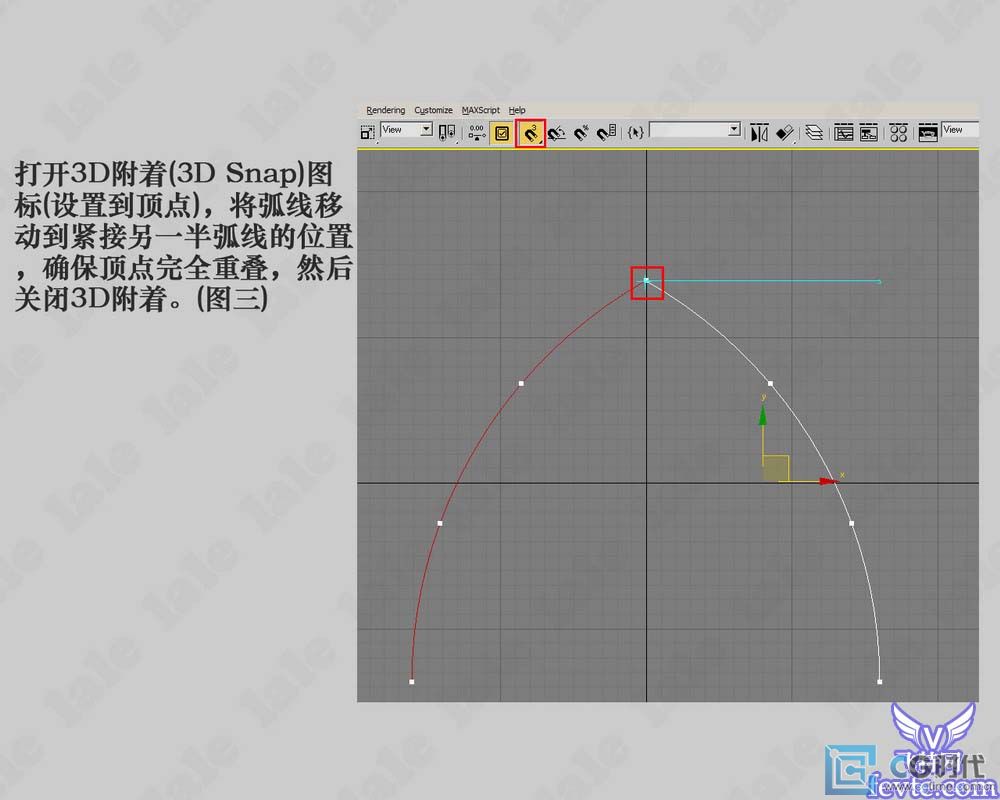Select the red arc's lower middle vertex

(x=439, y=523)
